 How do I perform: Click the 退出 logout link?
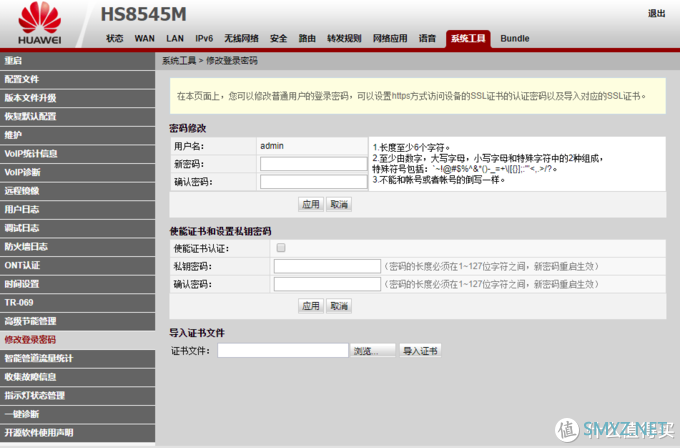coord(657,13)
